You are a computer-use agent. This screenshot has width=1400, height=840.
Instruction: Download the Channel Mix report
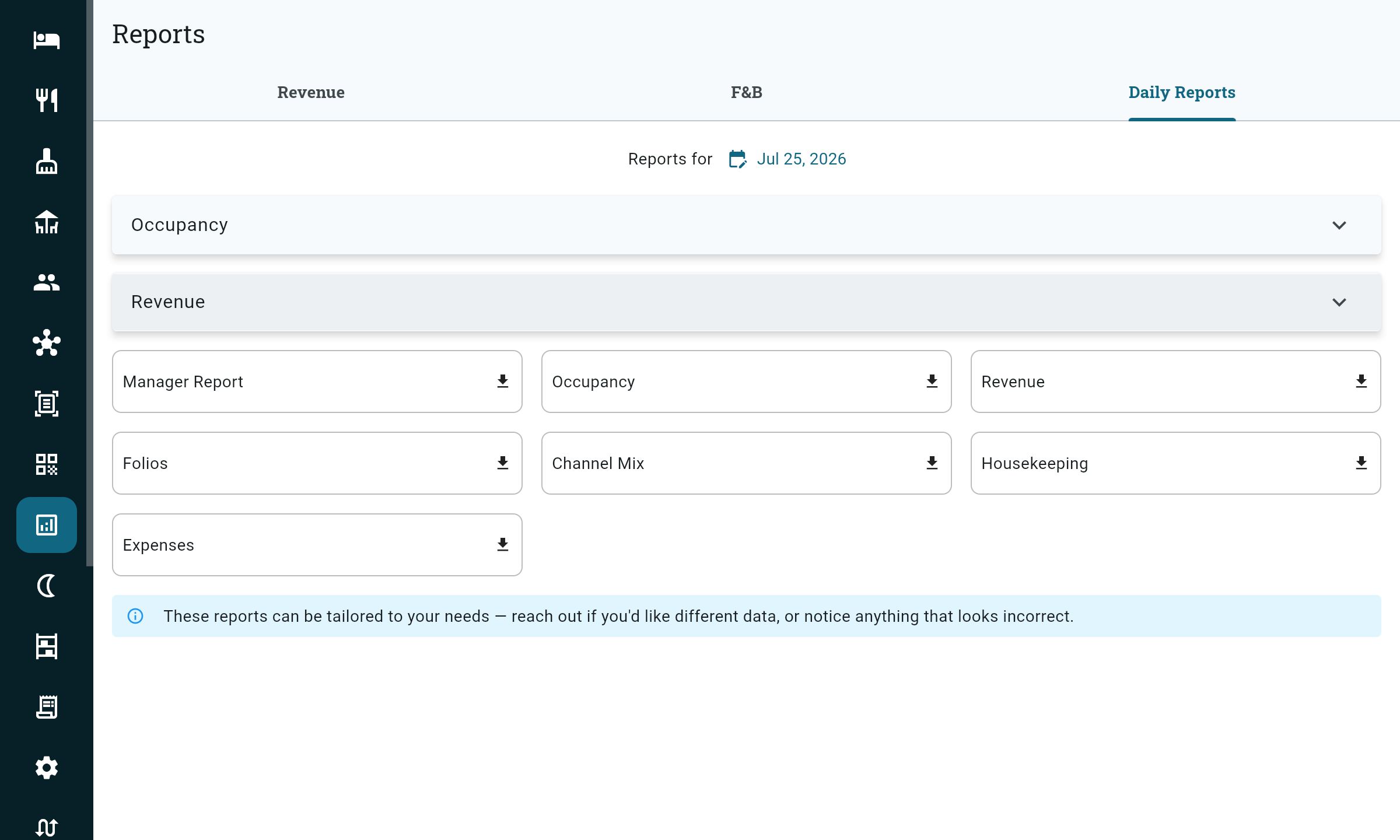pos(932,463)
